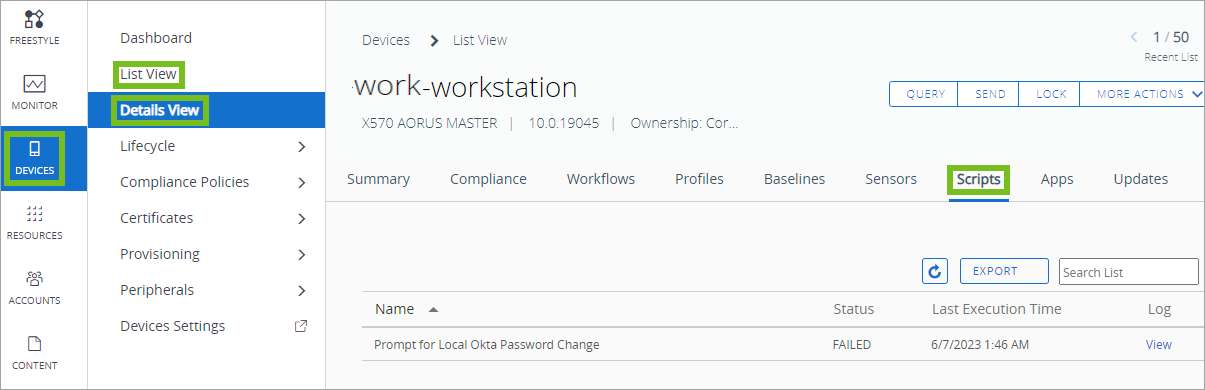Open the Resources section icon
1205x390 pixels.
tap(34, 214)
